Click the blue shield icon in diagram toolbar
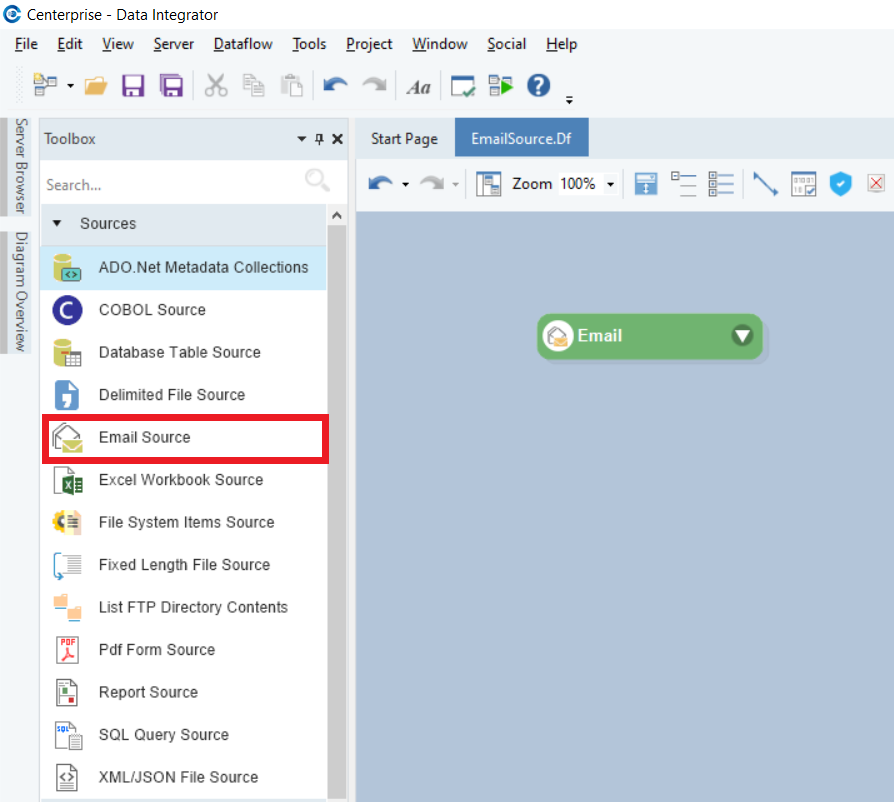Screen dimensions: 894x802 tap(840, 184)
